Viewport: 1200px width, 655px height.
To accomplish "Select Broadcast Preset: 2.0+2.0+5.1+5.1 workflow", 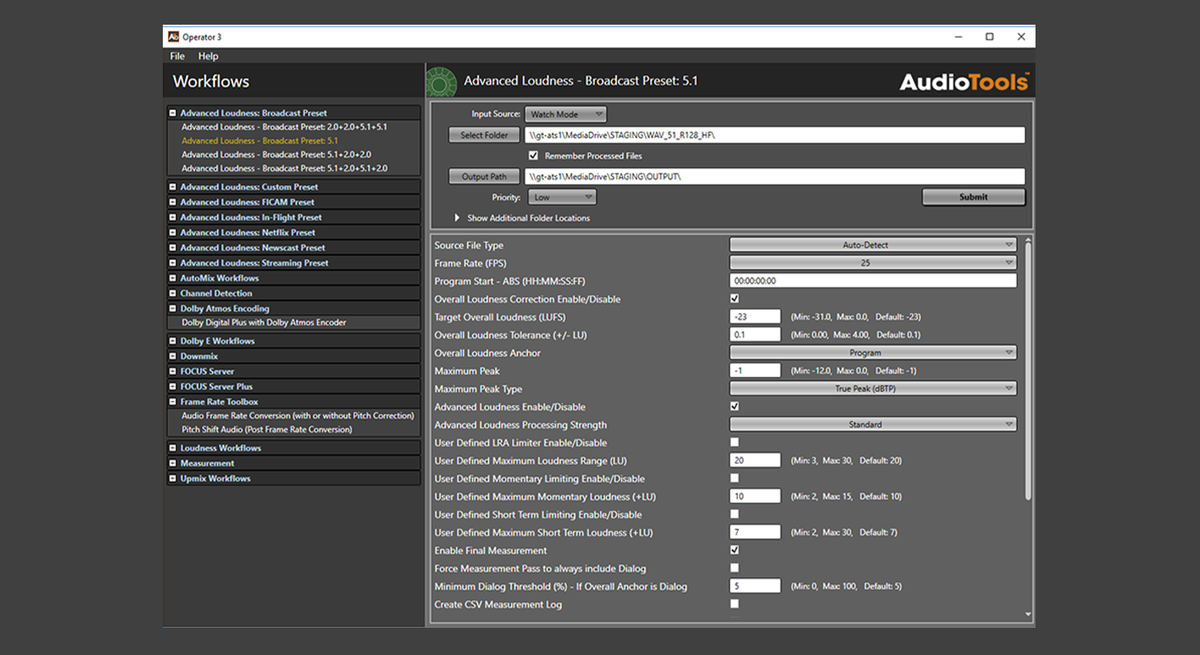I will [284, 127].
